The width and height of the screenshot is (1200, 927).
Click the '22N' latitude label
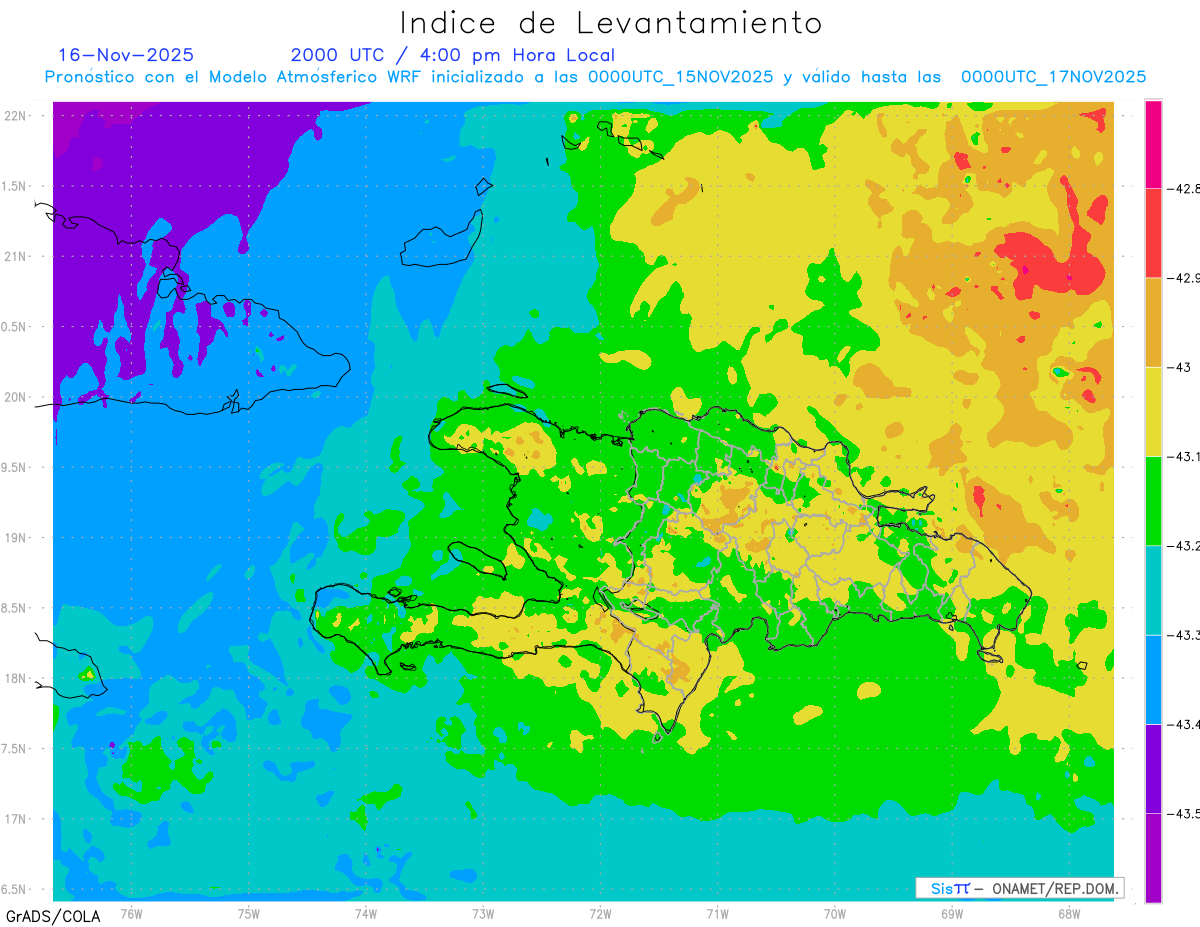(16, 116)
